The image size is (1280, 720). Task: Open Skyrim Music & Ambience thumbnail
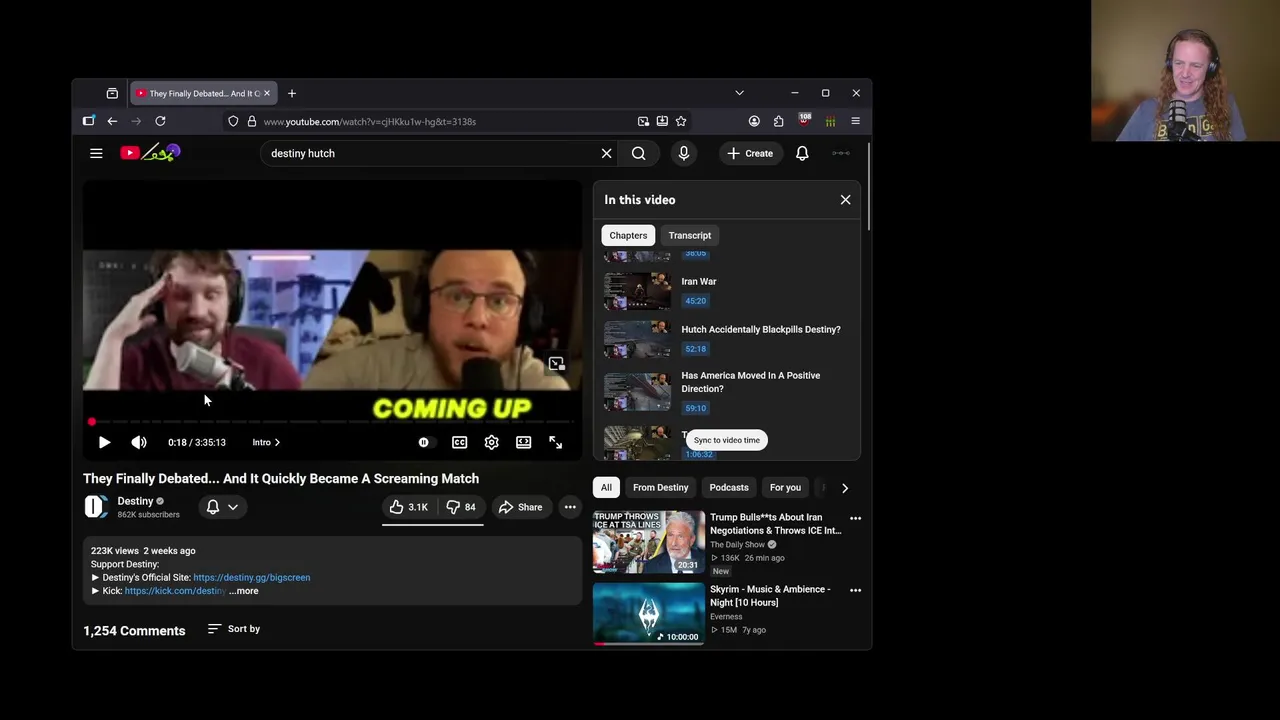pyautogui.click(x=649, y=614)
